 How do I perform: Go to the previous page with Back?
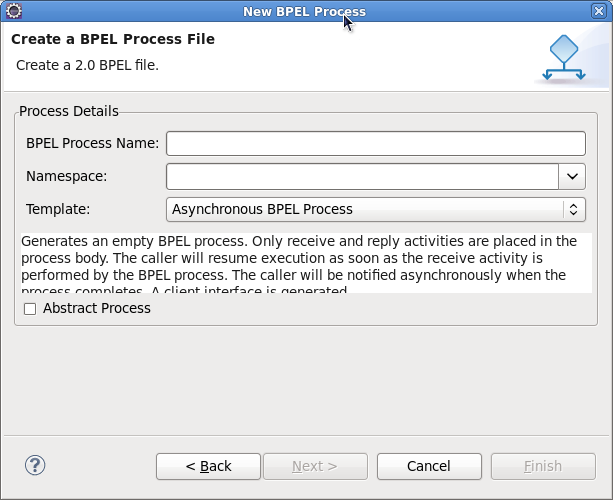click(x=208, y=466)
